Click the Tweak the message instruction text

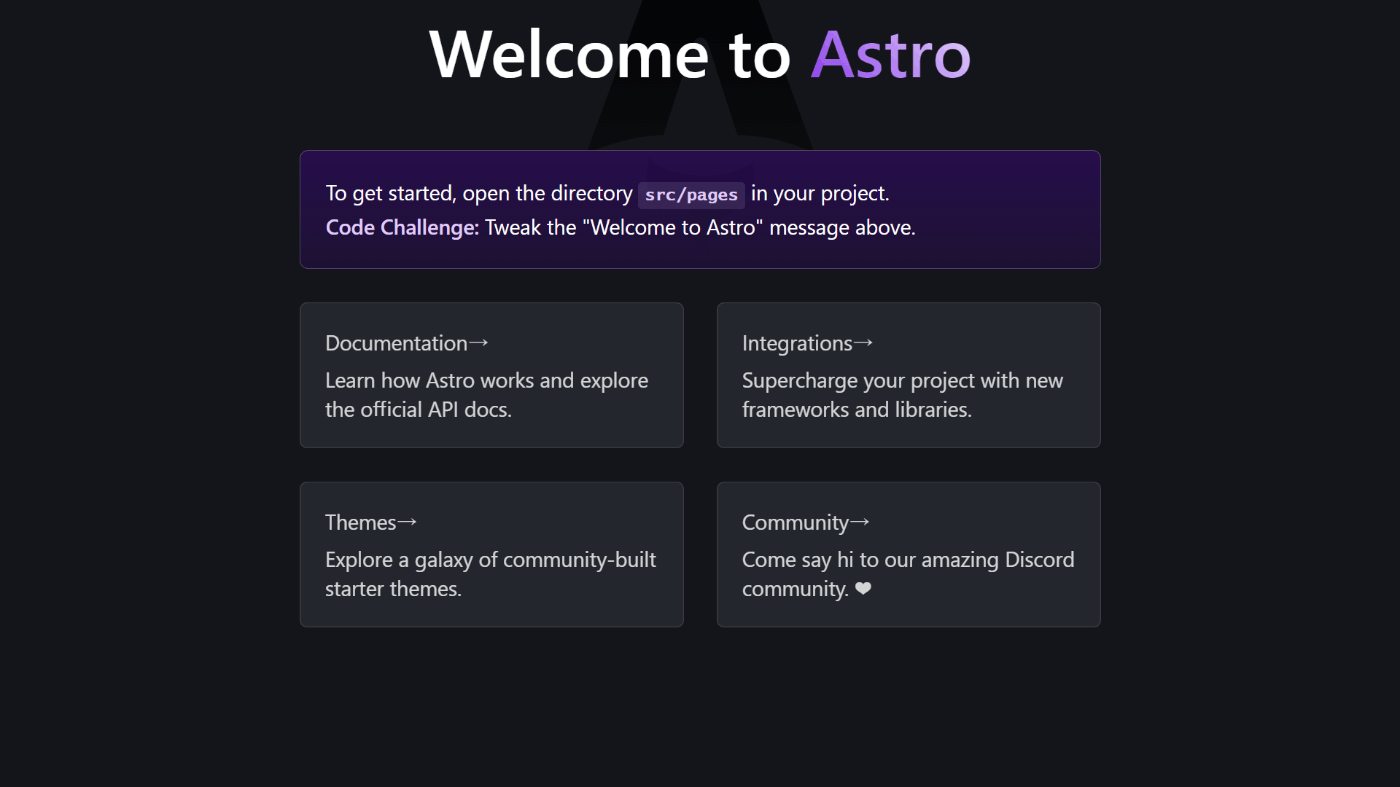coord(698,227)
